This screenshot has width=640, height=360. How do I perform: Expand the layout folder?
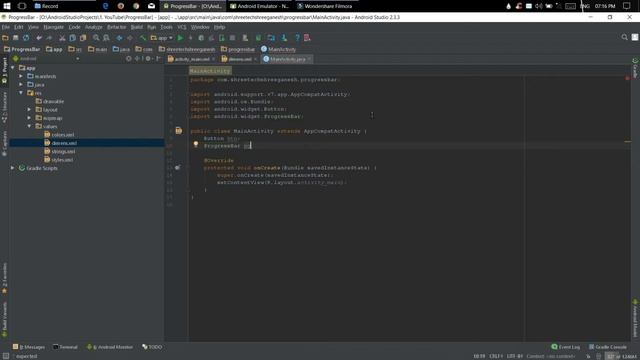(29, 110)
